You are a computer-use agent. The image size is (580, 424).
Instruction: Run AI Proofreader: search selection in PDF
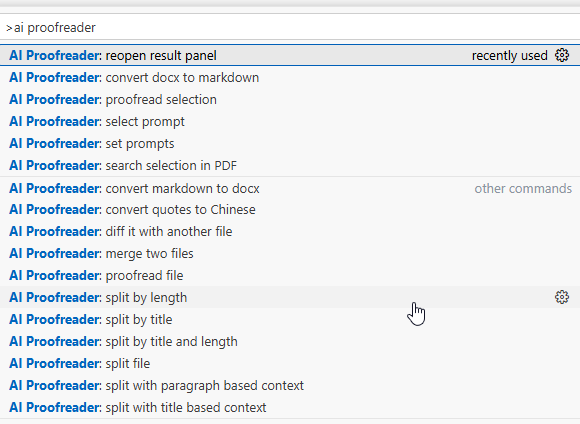(x=290, y=165)
